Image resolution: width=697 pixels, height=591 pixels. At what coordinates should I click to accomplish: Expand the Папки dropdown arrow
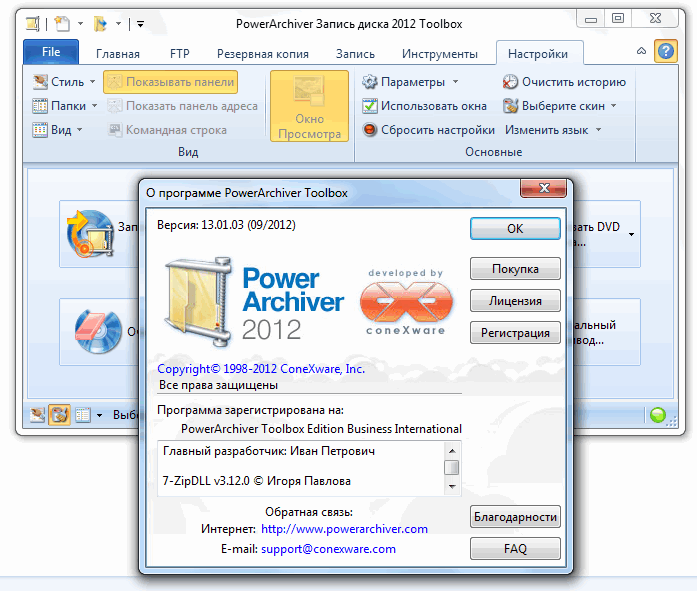tap(94, 106)
